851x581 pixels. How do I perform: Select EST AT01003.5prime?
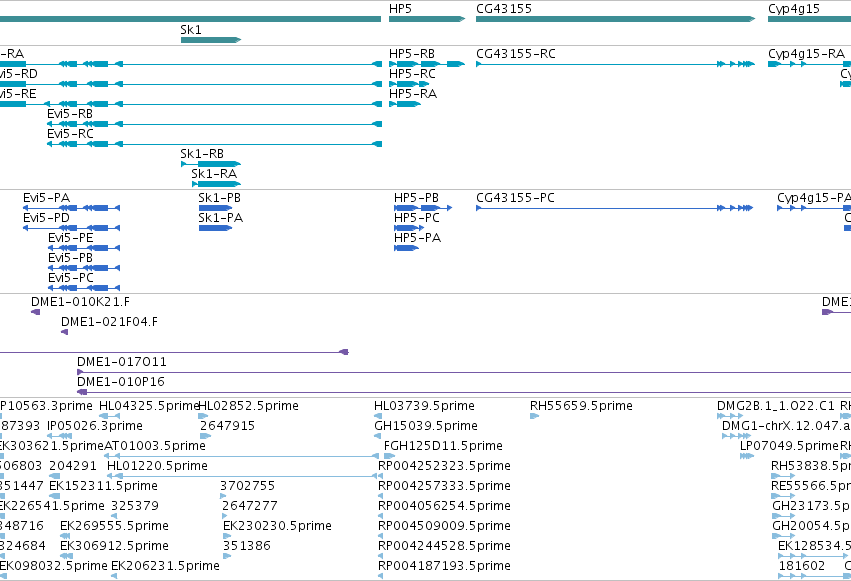242,456
